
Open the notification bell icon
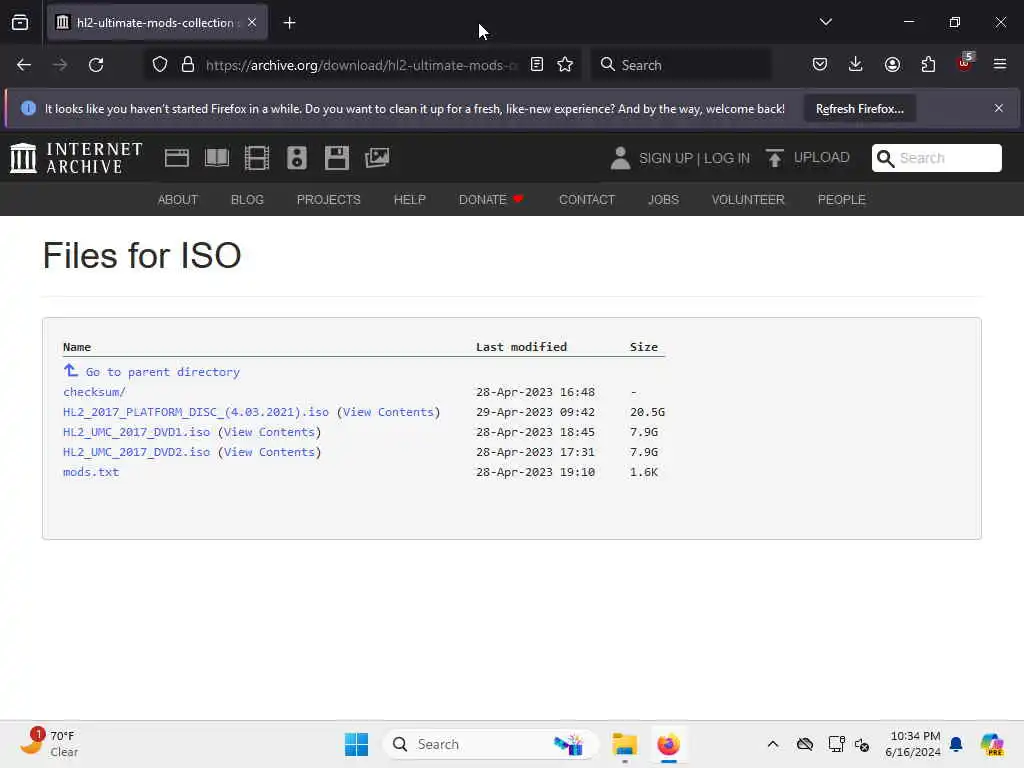(956, 744)
